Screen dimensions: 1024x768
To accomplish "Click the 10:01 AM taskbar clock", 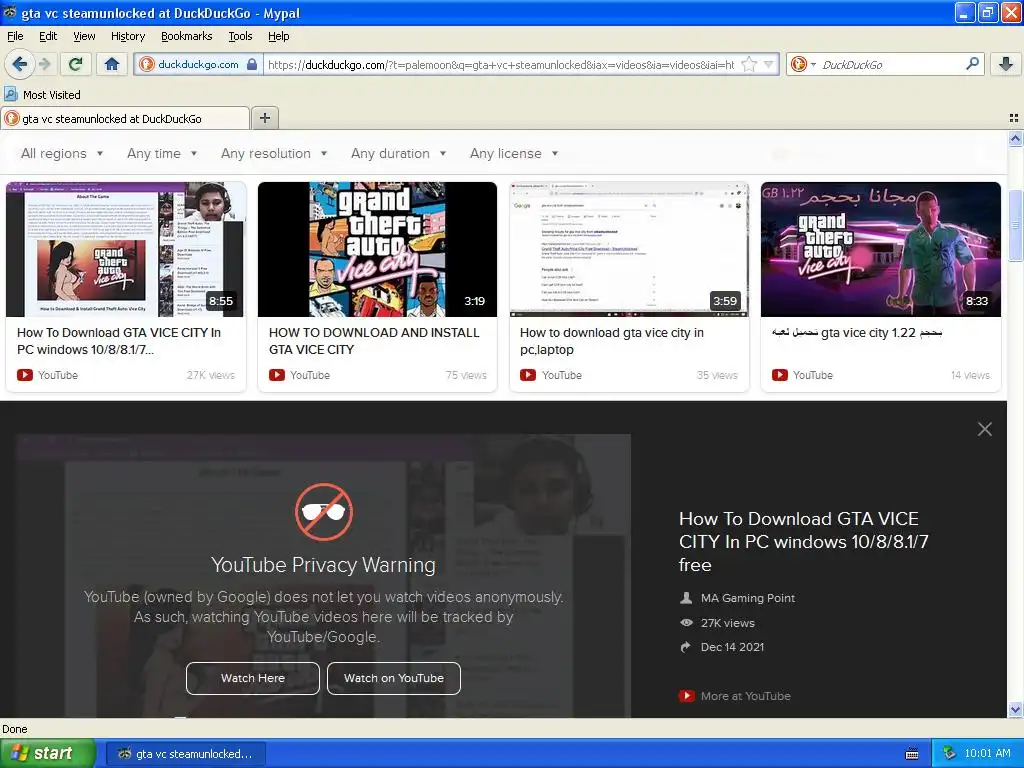I will click(987, 753).
